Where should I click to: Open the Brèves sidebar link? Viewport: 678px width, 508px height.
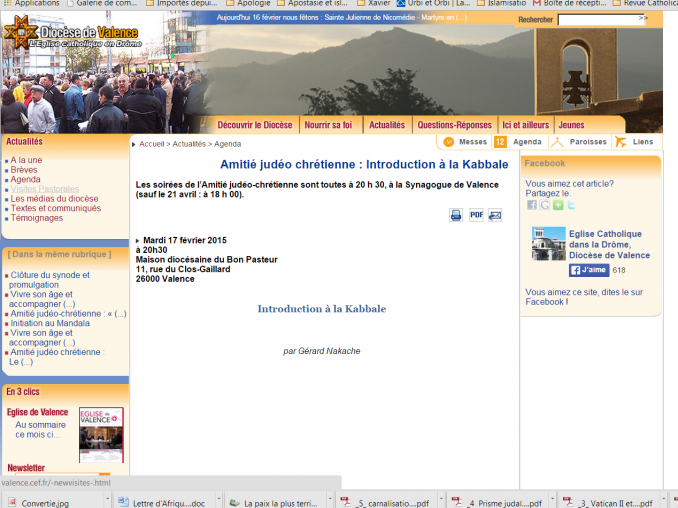tap(24, 170)
